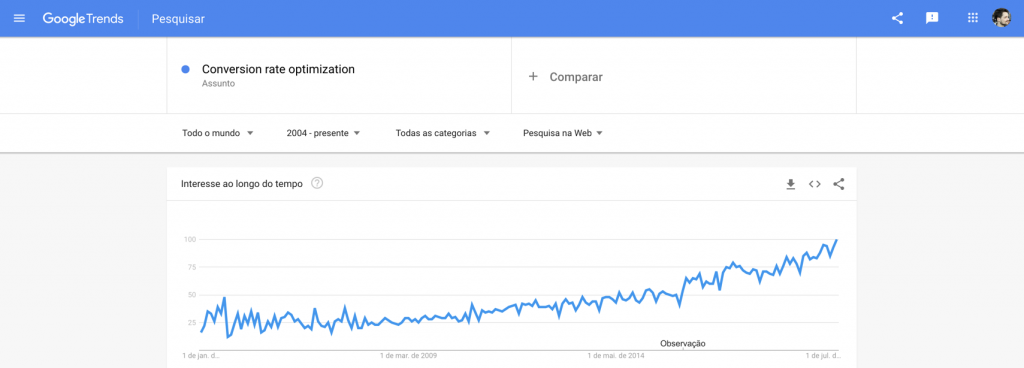The width and height of the screenshot is (1024, 368).
Task: Expand the Todas as categorias dropdown
Action: pyautogui.click(x=443, y=133)
